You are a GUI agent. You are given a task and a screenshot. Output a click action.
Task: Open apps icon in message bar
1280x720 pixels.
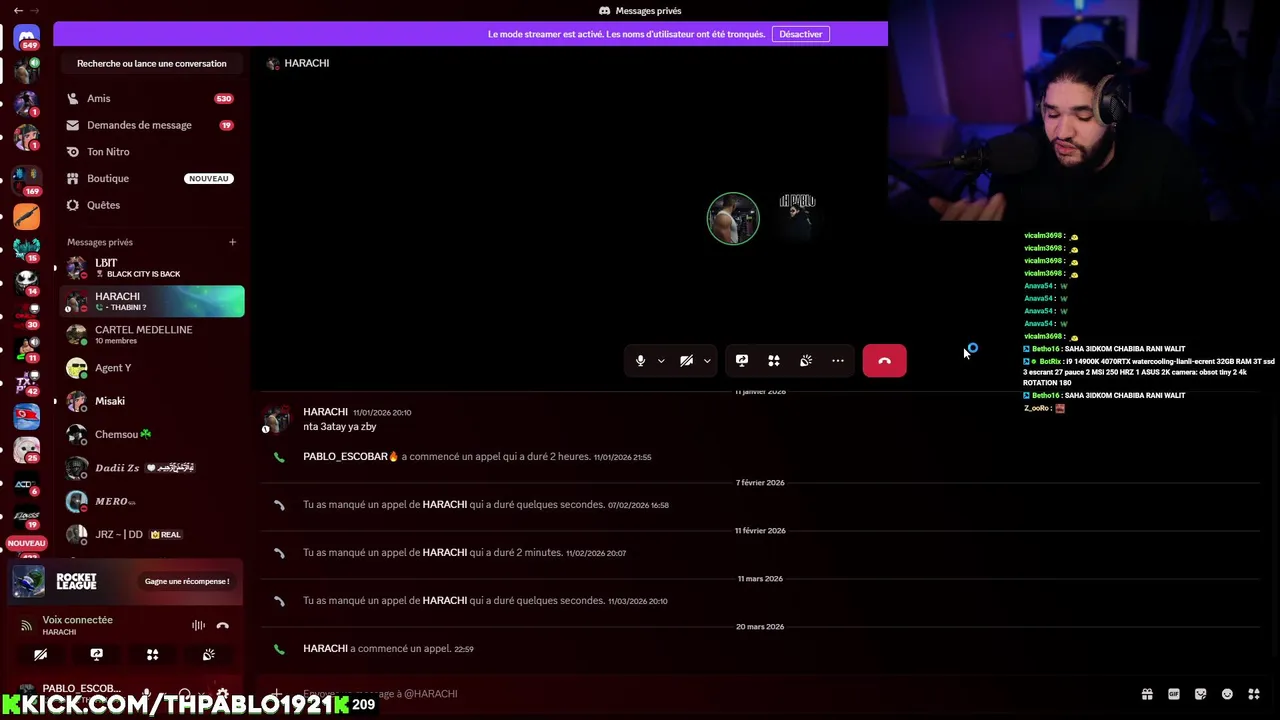(1254, 694)
